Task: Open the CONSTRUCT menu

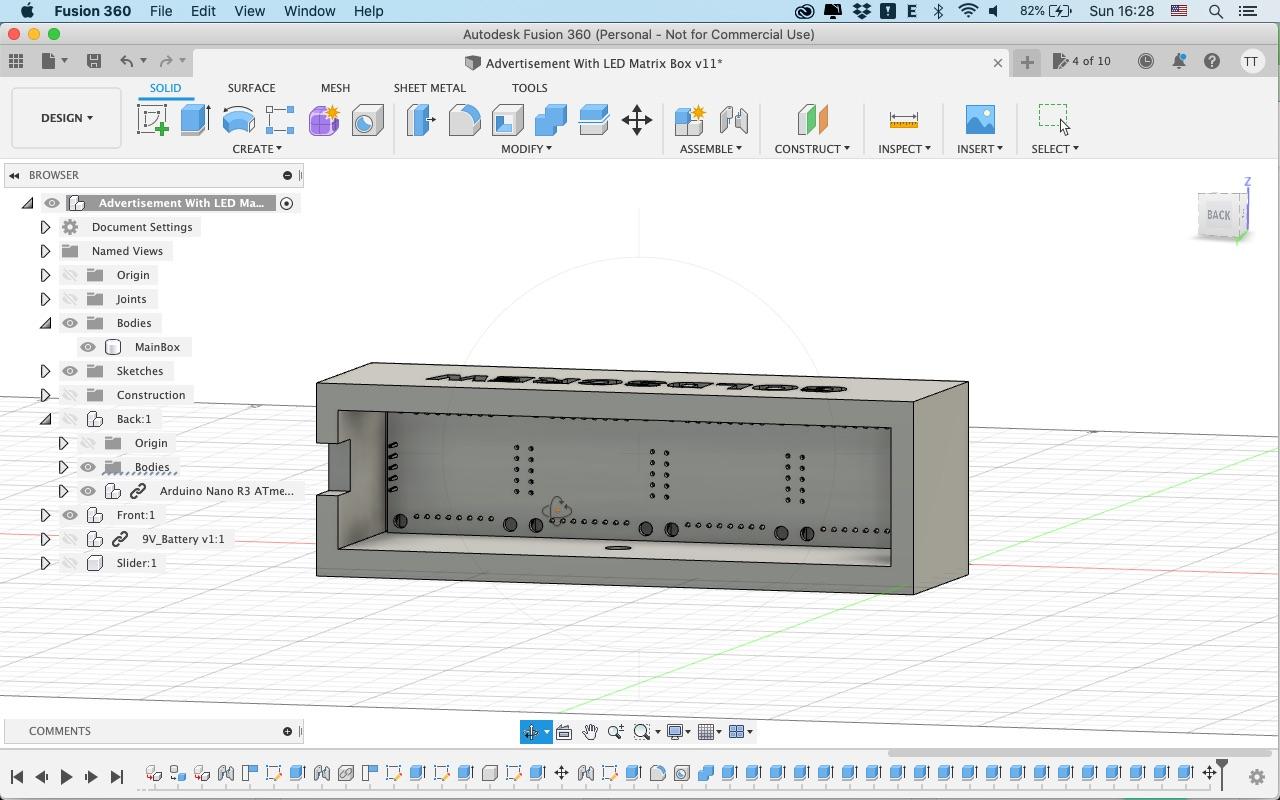Action: click(811, 149)
